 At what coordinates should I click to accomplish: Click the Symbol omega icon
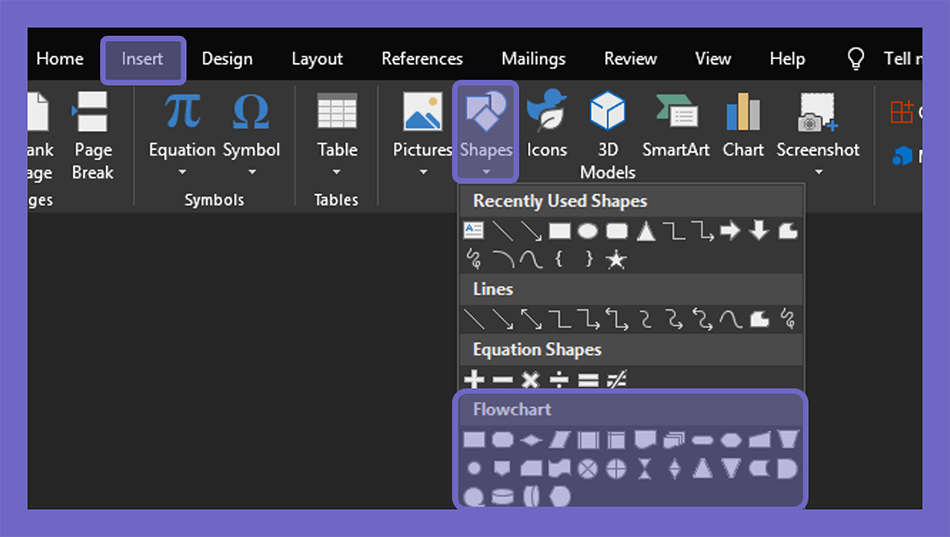click(251, 112)
